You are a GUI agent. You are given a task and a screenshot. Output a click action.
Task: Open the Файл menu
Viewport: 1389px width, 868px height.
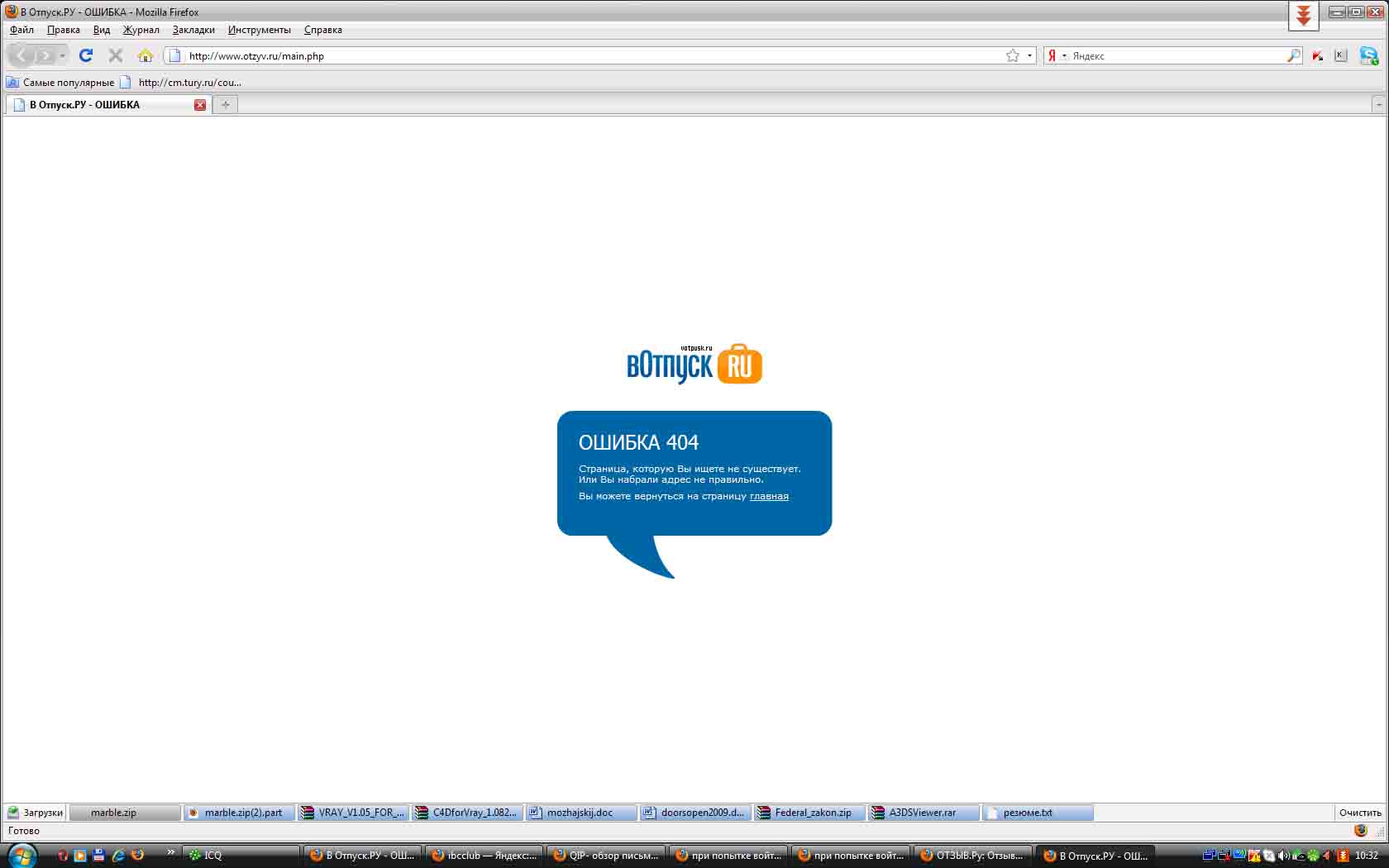21,30
